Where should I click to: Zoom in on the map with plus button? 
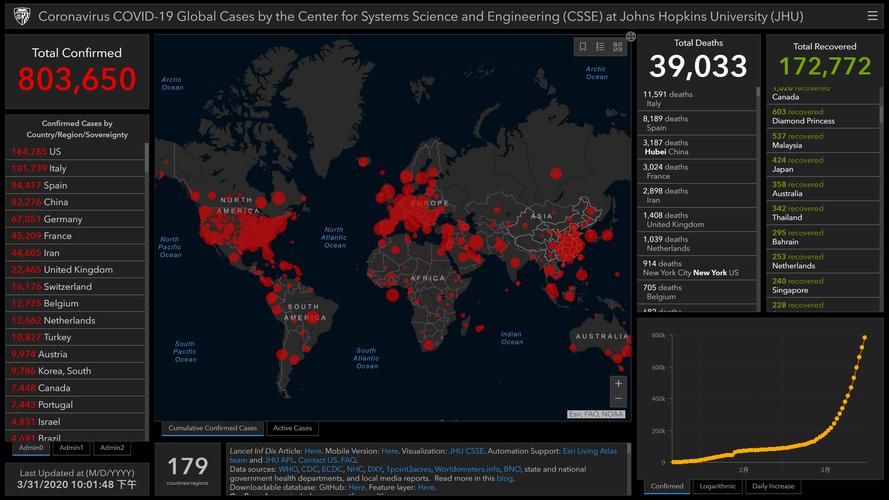coord(618,383)
